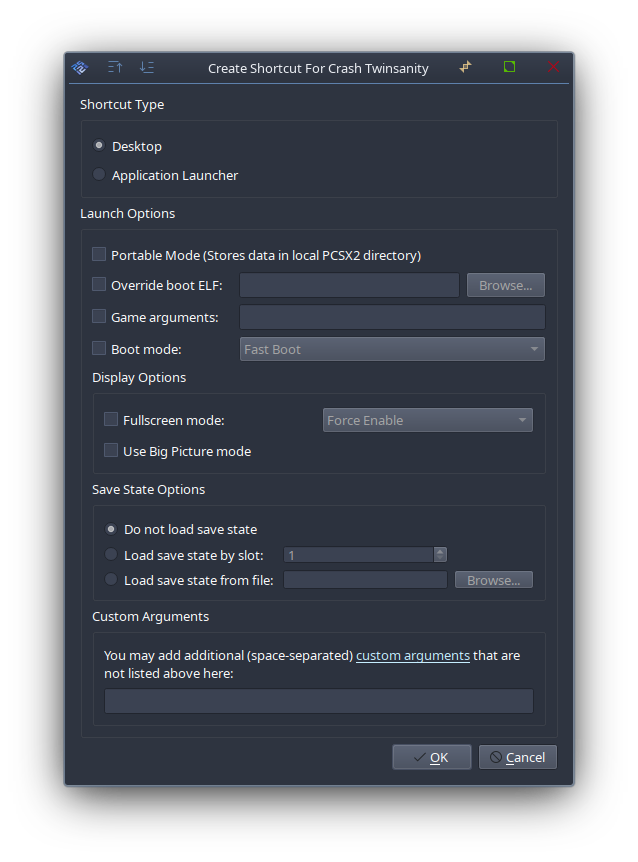Click the save state slot spinner arrows
Image resolution: width=638 pixels, height=862 pixels.
coord(440,554)
